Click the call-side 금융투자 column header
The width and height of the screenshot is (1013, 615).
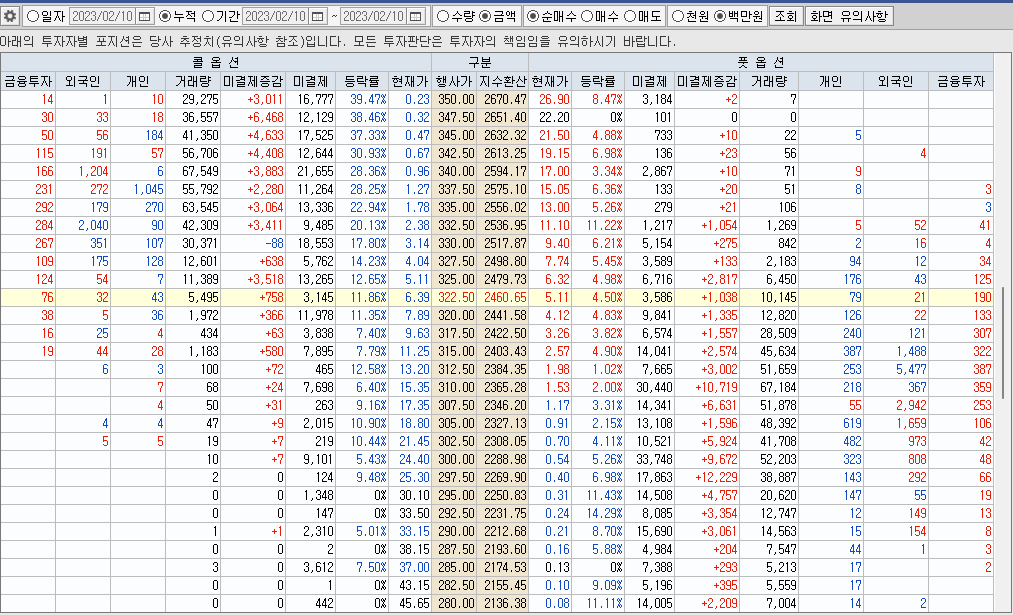(28, 81)
